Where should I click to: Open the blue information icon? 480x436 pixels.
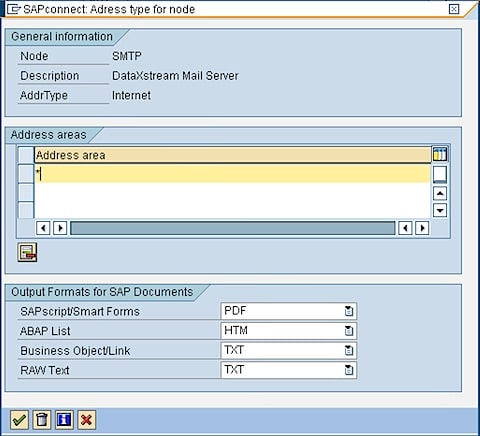pos(64,420)
